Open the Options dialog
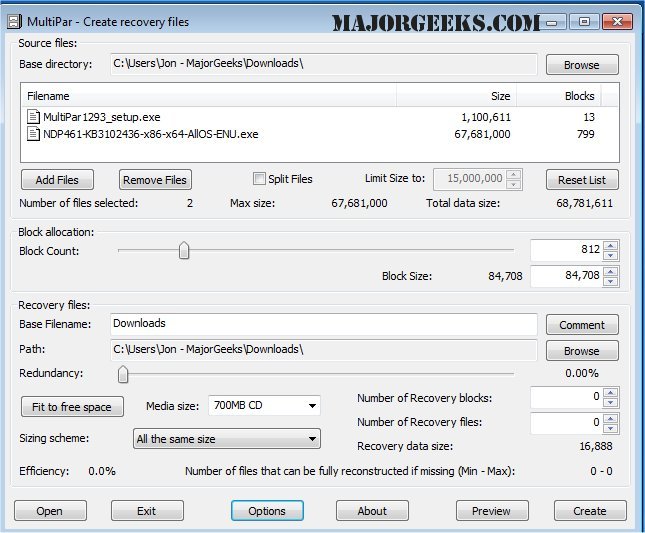Screen dimensions: 645x533 [x=267, y=511]
